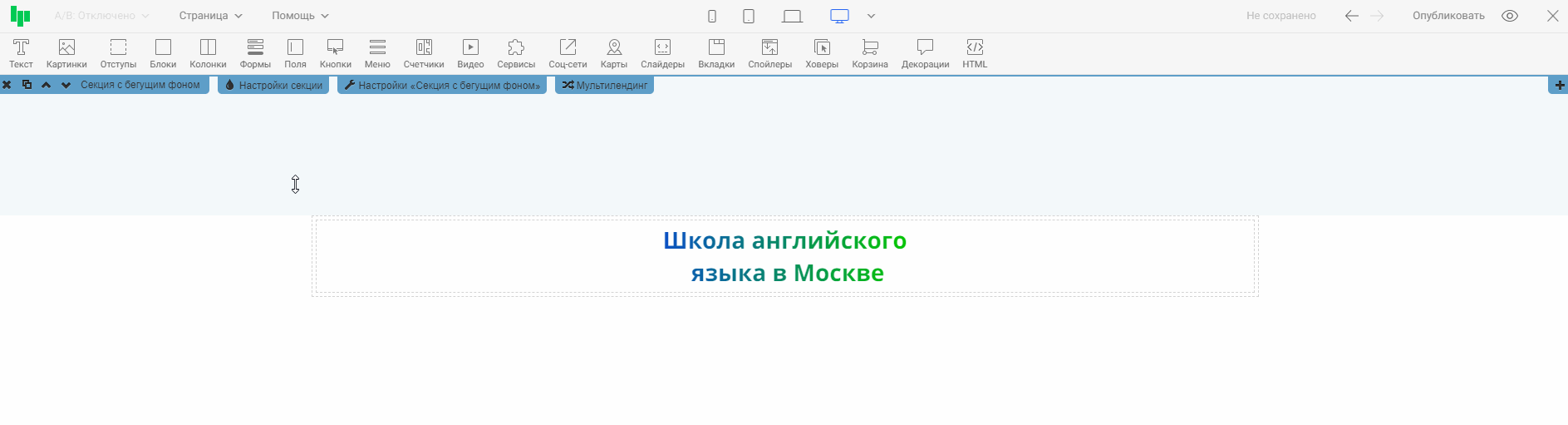This screenshot has width=1568, height=425.
Task: Click the school heading text block
Action: point(785,256)
